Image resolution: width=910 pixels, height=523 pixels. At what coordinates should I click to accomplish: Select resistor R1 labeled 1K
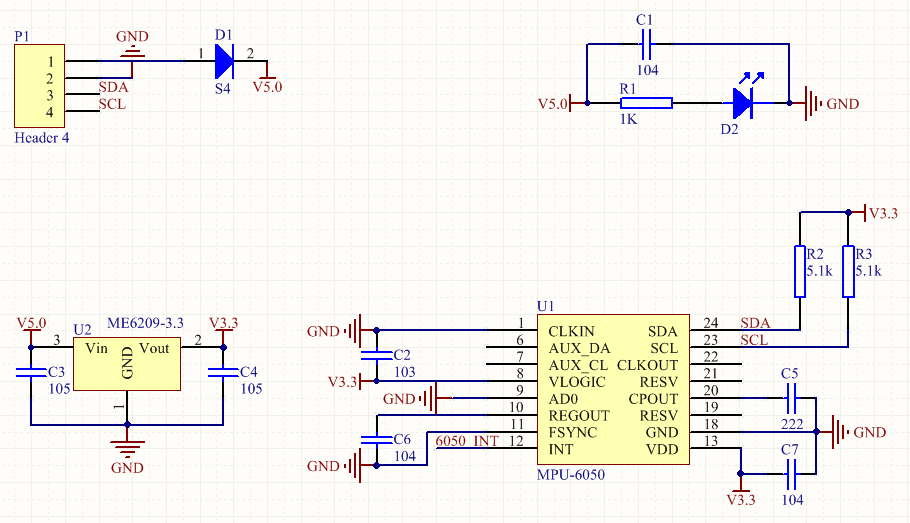(x=646, y=103)
